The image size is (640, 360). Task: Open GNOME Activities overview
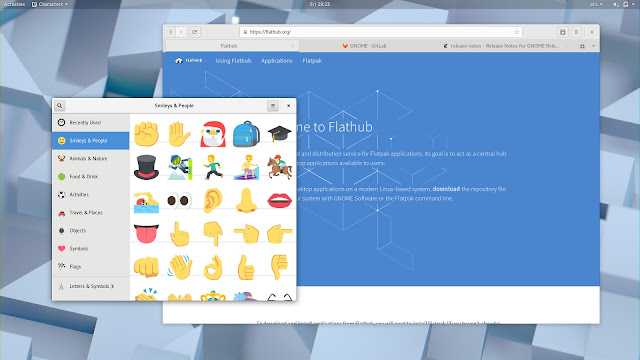[x=14, y=4]
